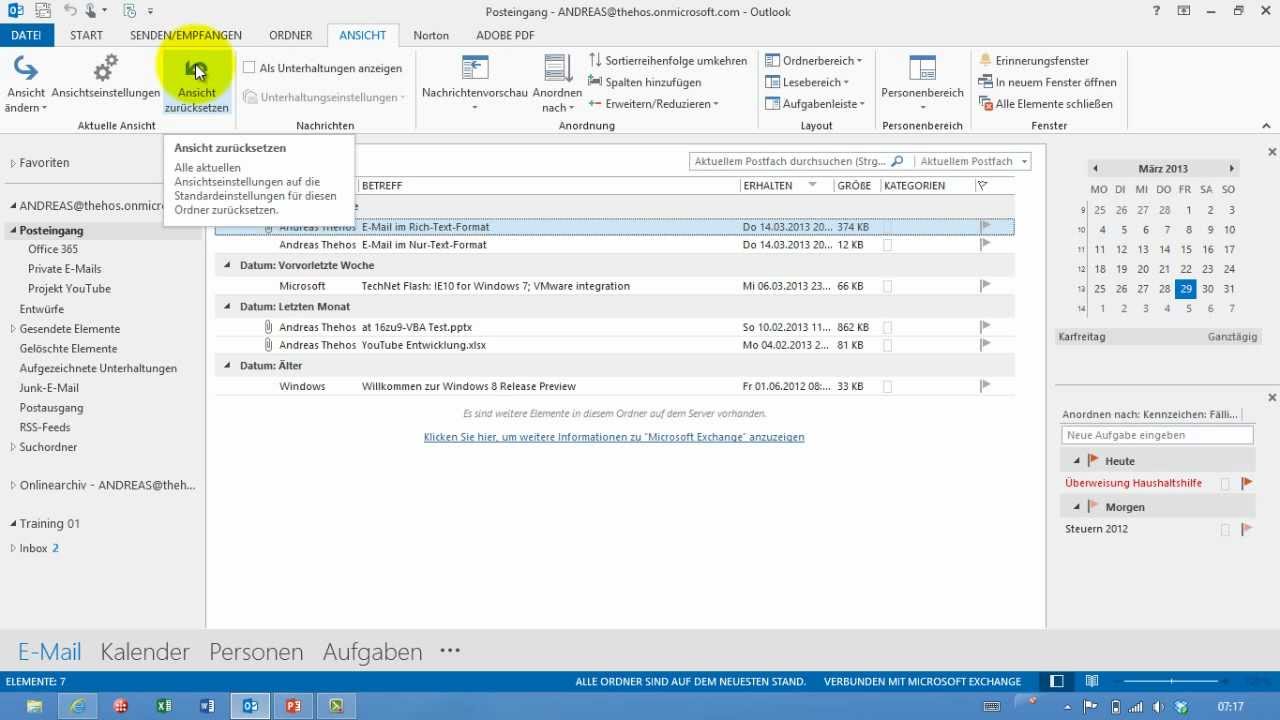This screenshot has width=1280, height=720.
Task: Select Projekt YouTube folder
Action: tap(69, 289)
